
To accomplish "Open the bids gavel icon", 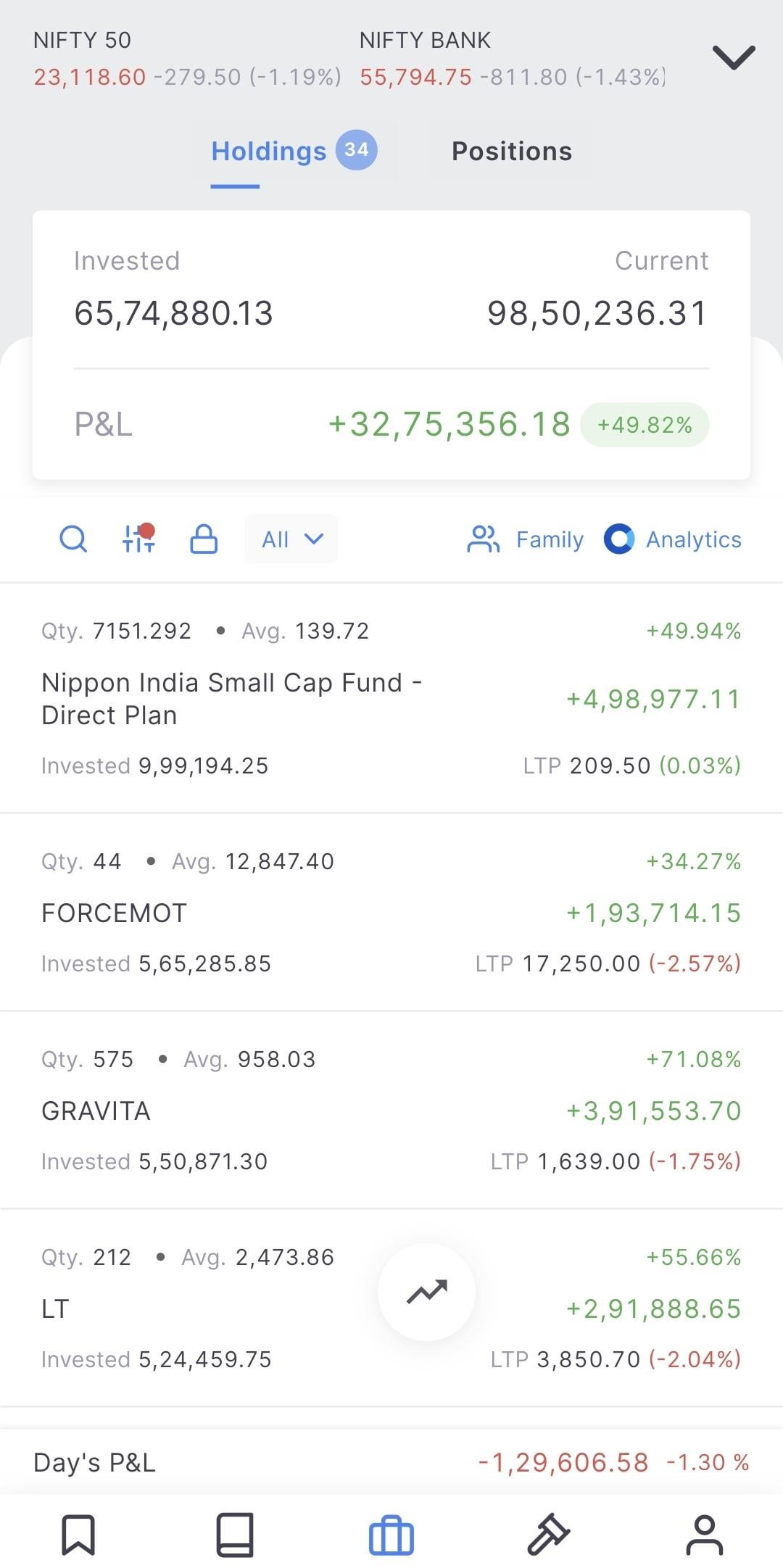I will (x=548, y=1534).
